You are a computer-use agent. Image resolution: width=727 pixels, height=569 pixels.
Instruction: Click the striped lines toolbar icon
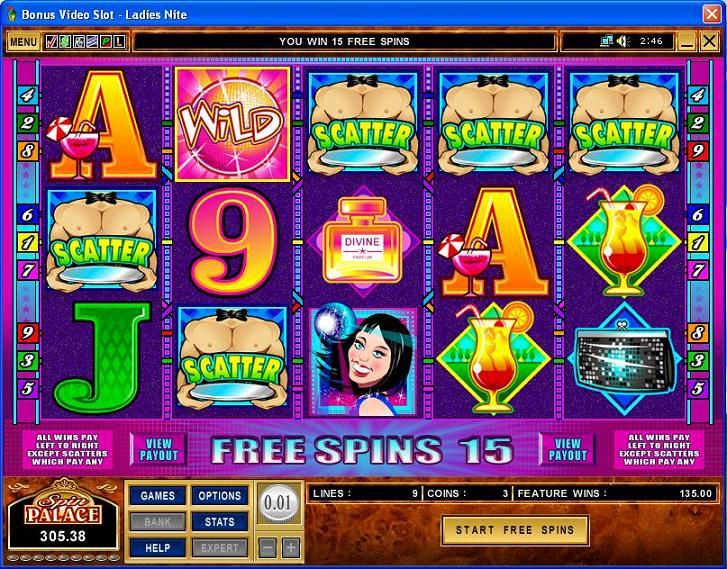[92, 42]
